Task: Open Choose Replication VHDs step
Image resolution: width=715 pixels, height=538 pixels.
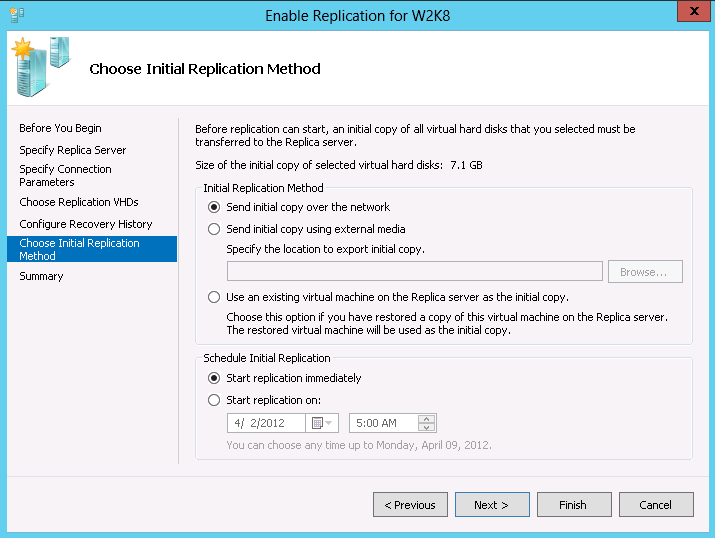Action: pos(79,202)
